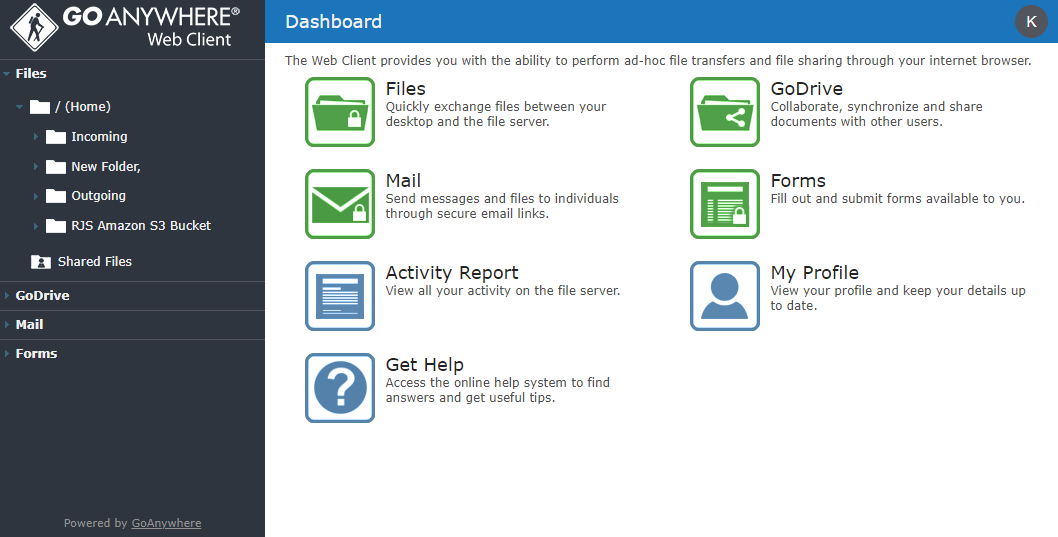Select the Outgoing folder in tree
The width and height of the screenshot is (1058, 537).
(98, 196)
